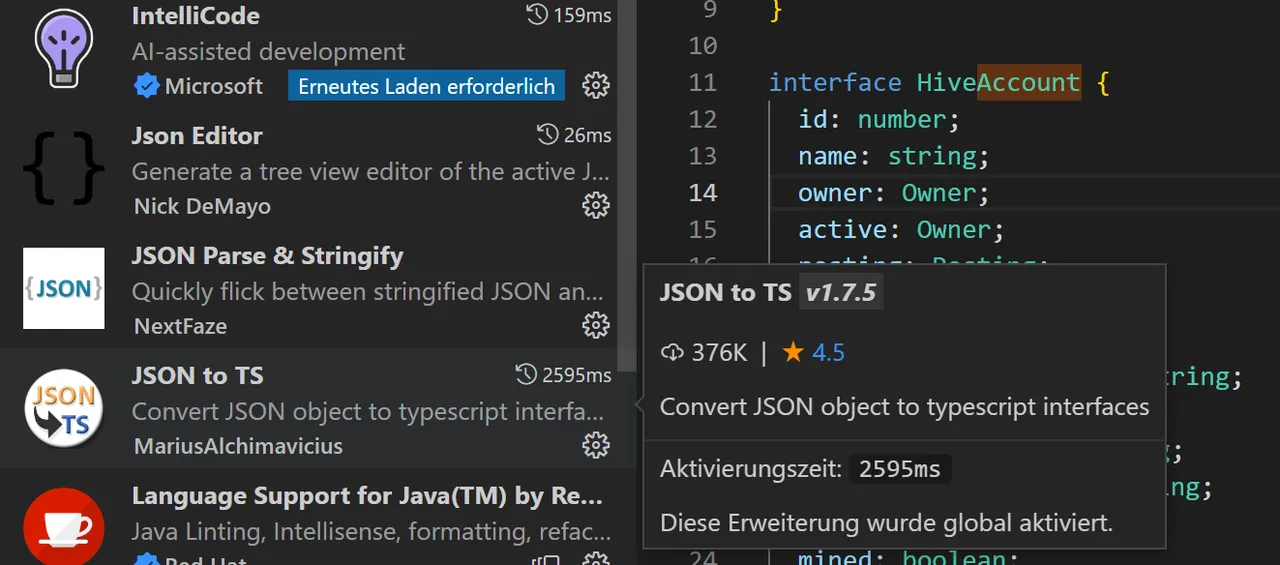The height and width of the screenshot is (565, 1280).
Task: Click the tooltip description Convert JSON object text
Action: (905, 407)
